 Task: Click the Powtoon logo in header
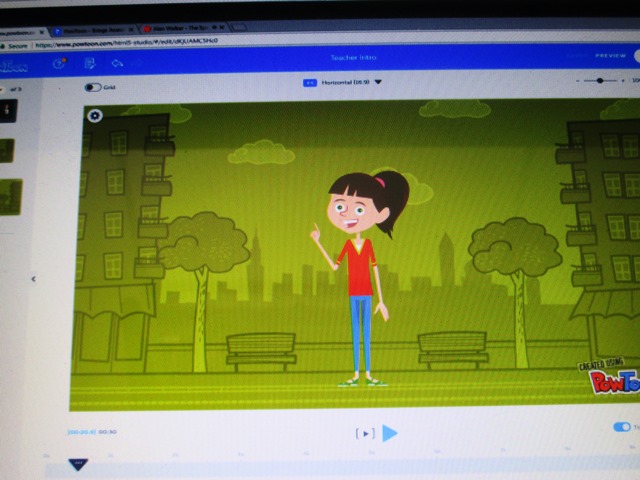tap(13, 66)
